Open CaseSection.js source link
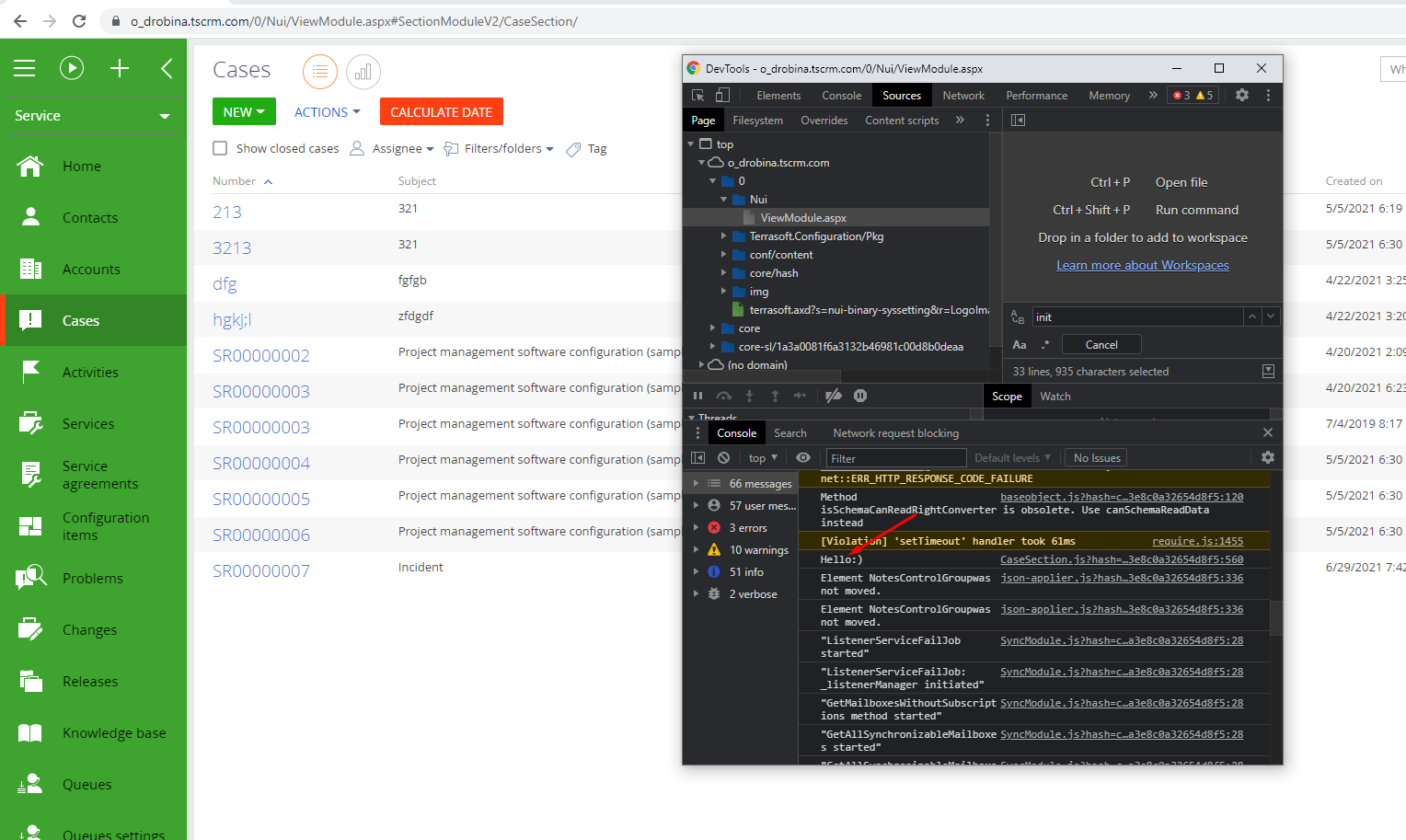1406x840 pixels. 1122,559
